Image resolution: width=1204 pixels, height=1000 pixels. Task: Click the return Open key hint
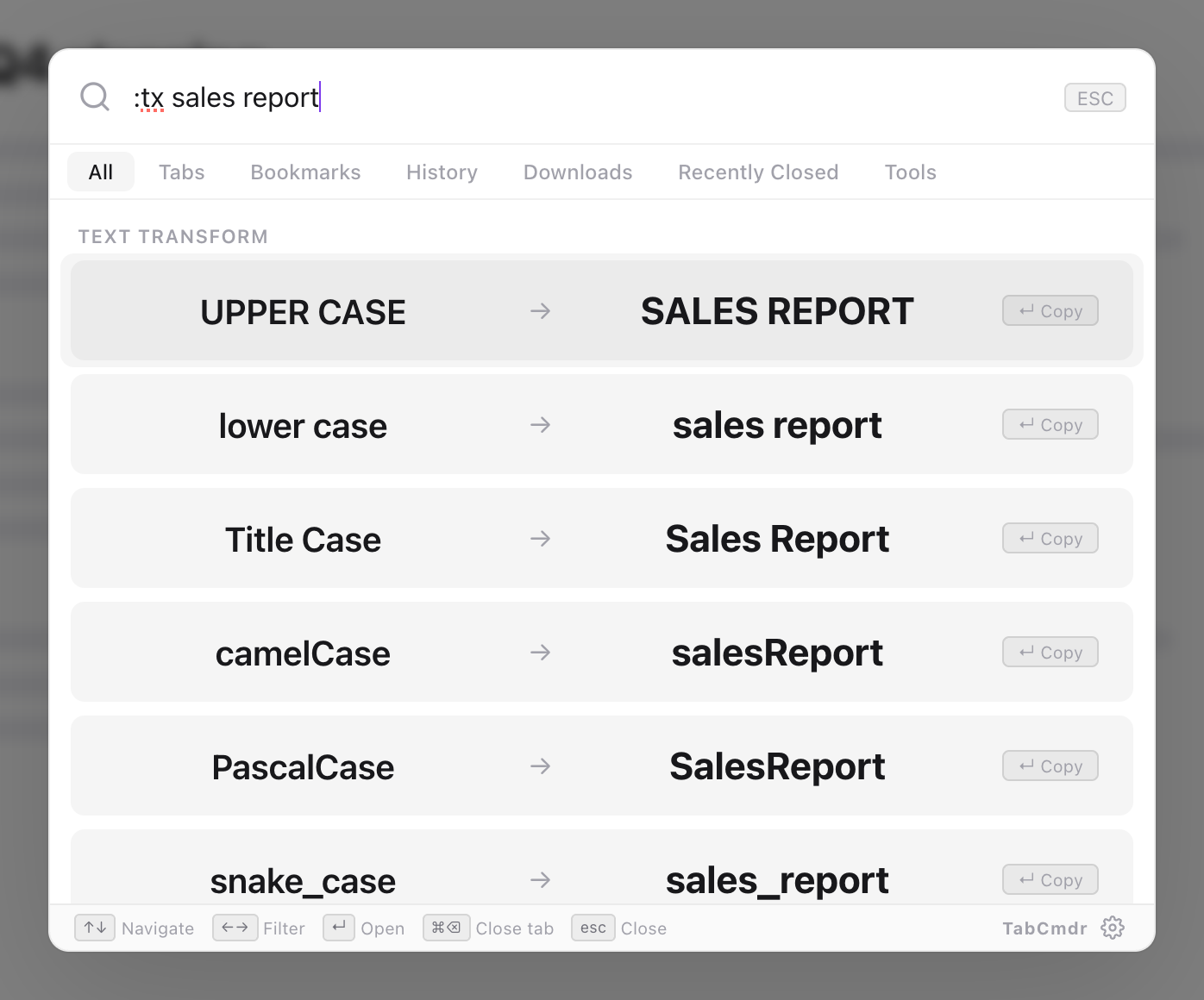[339, 928]
